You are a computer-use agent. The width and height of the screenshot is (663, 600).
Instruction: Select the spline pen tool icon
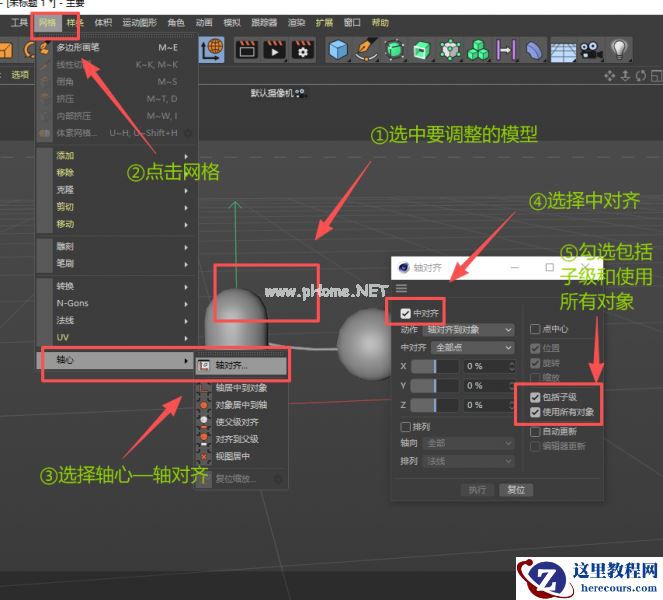366,50
